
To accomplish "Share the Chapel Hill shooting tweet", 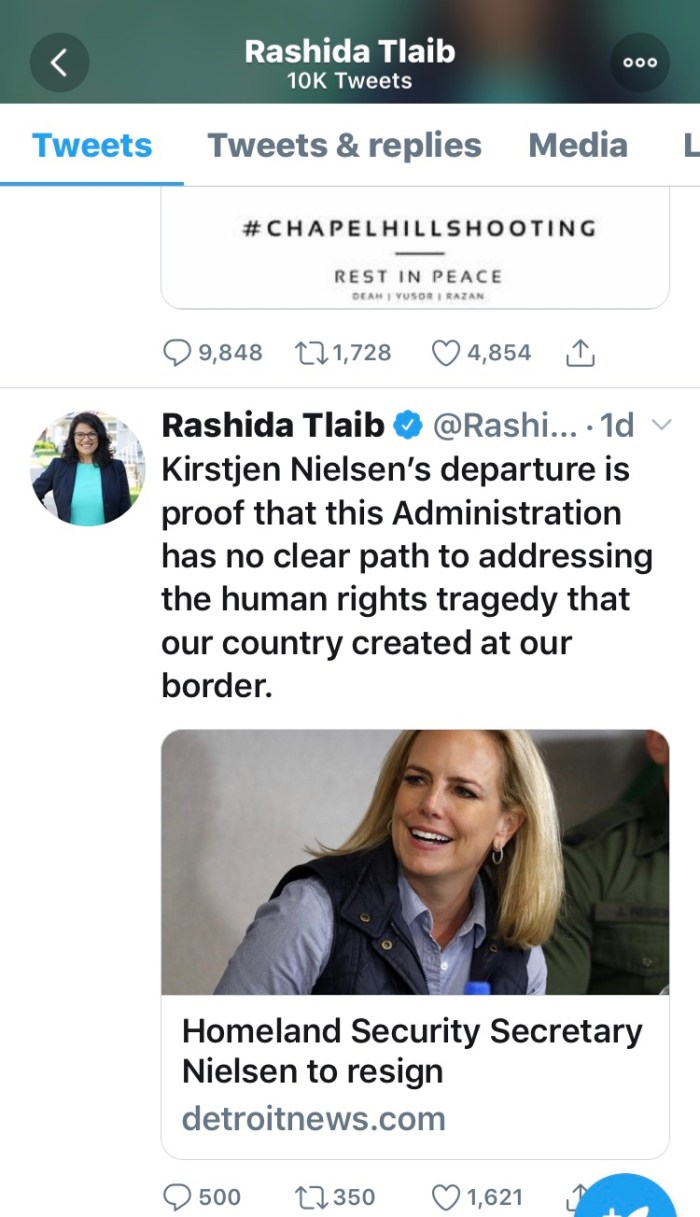I will tap(580, 352).
